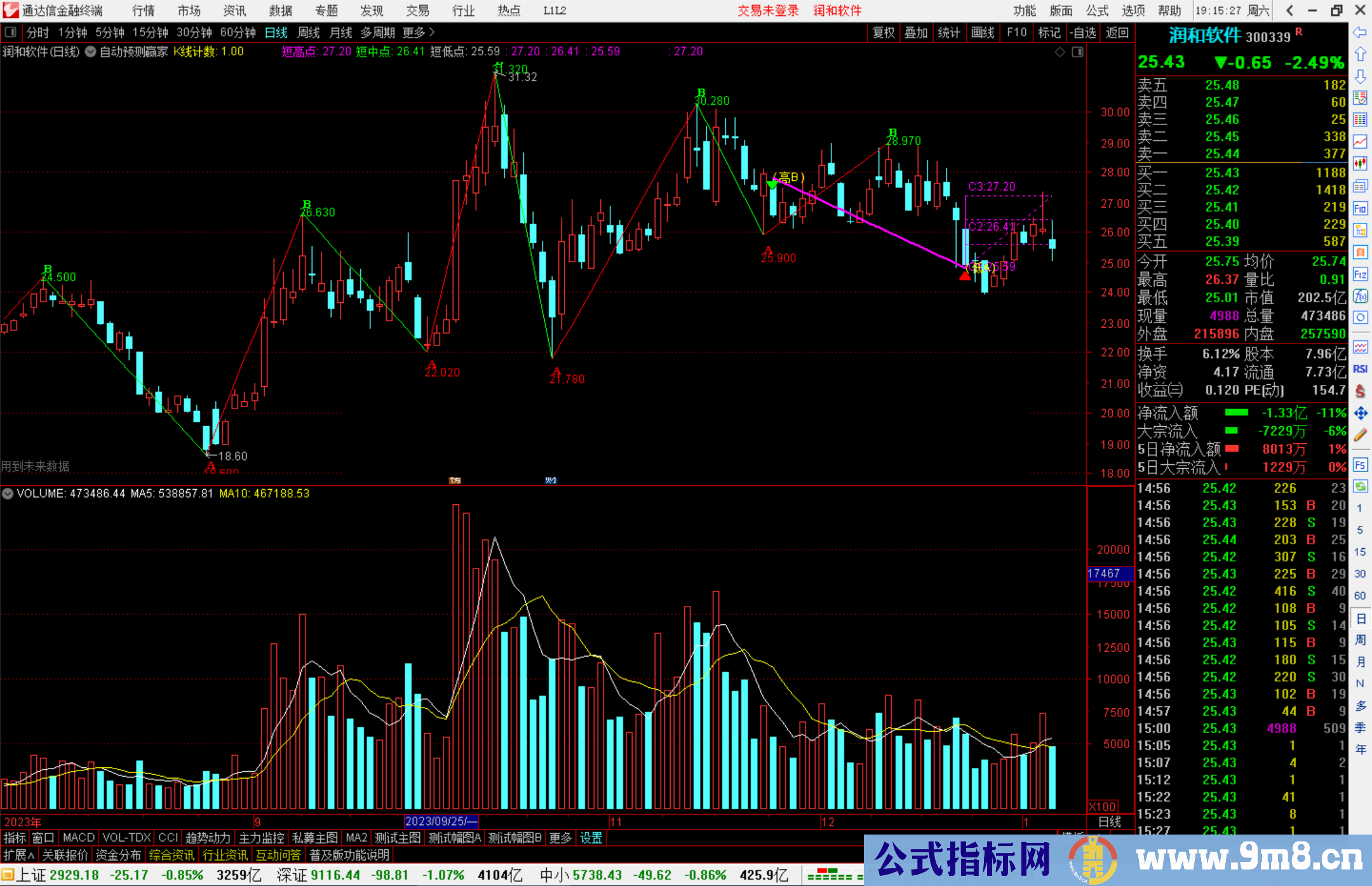
Task: Click the back arrow sidebar icon
Action: pos(1360,32)
